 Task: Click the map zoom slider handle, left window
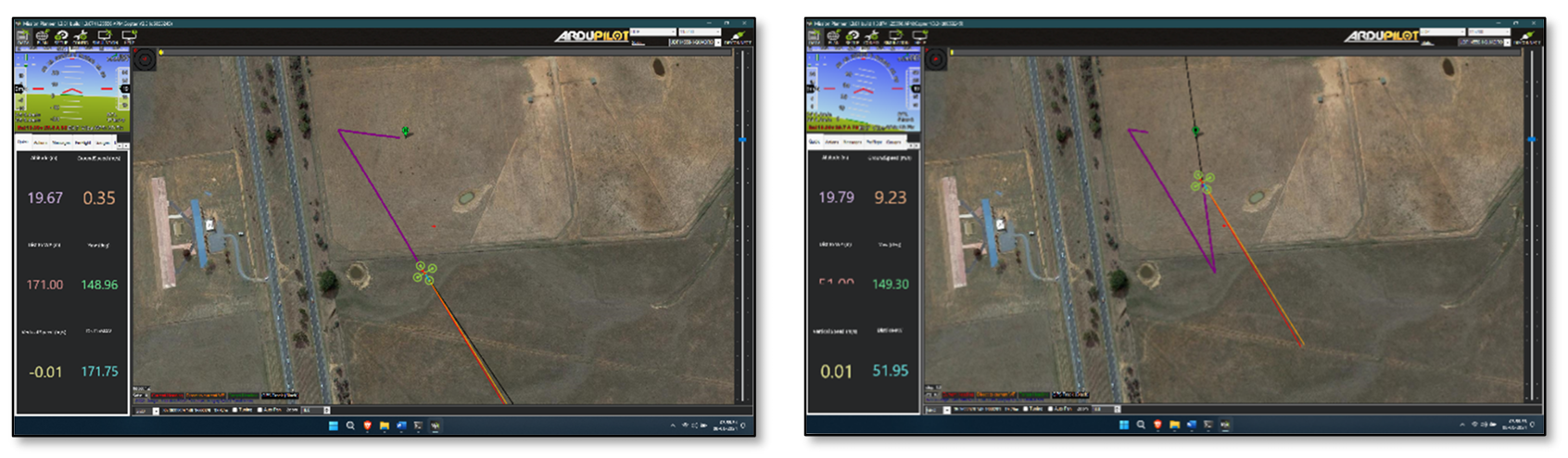coord(742,140)
